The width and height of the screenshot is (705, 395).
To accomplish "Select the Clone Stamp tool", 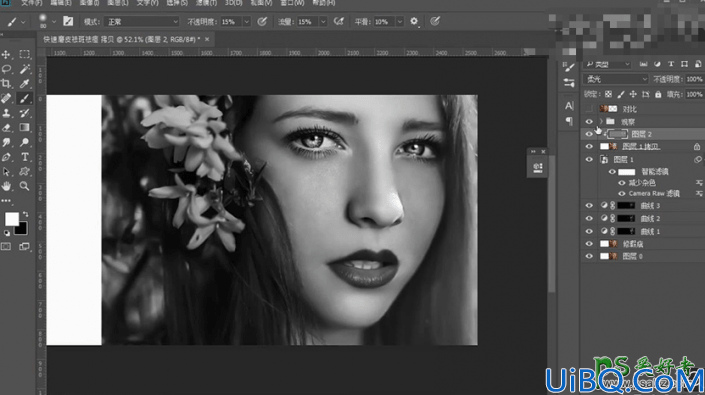I will point(6,113).
